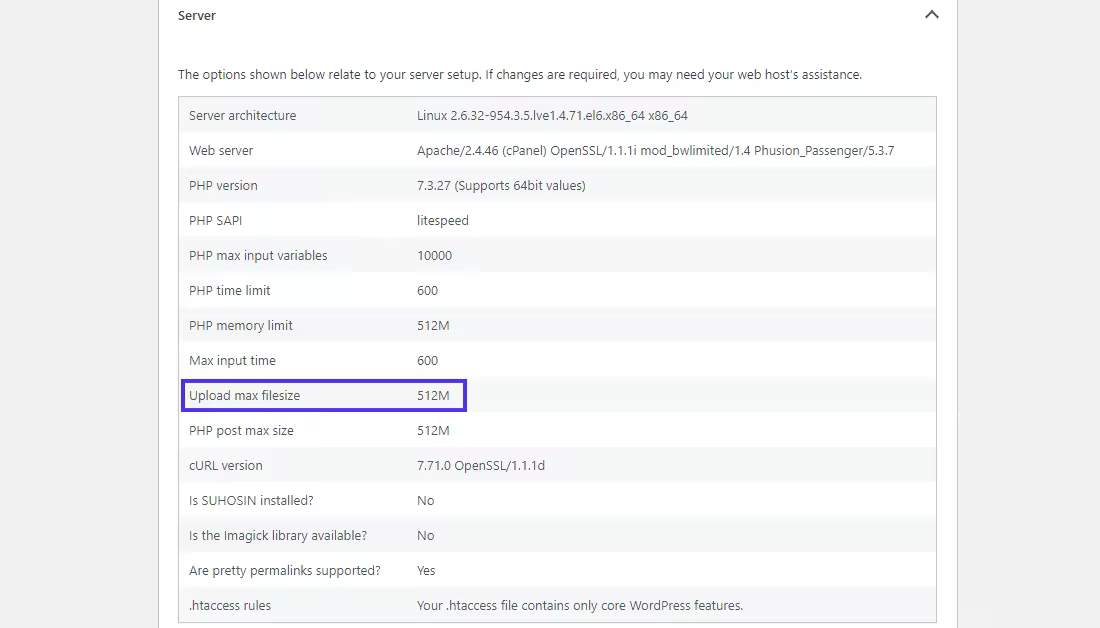The height and width of the screenshot is (628, 1100).
Task: Click the Imagick library No value
Action: click(x=425, y=536)
